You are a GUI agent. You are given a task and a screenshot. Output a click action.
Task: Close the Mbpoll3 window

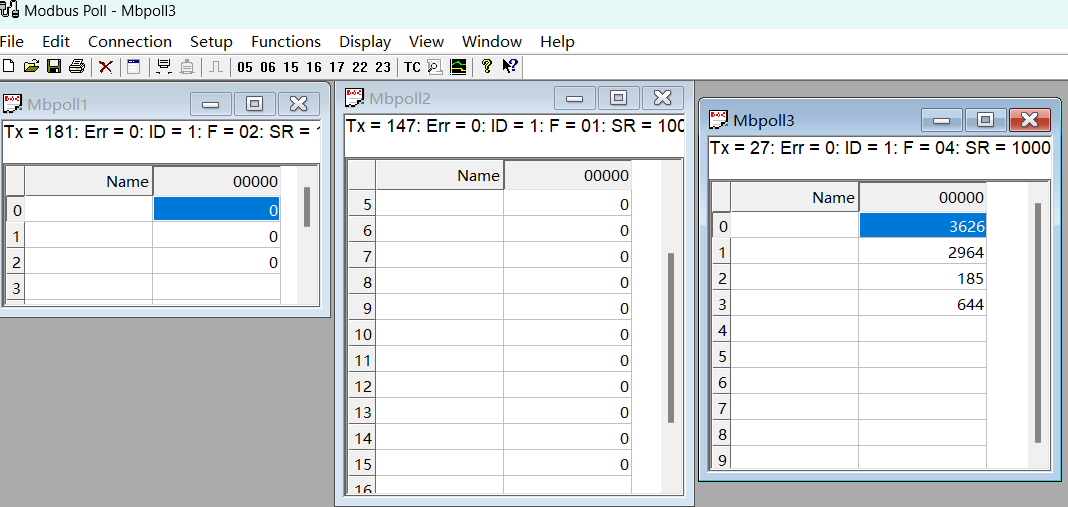(1030, 120)
